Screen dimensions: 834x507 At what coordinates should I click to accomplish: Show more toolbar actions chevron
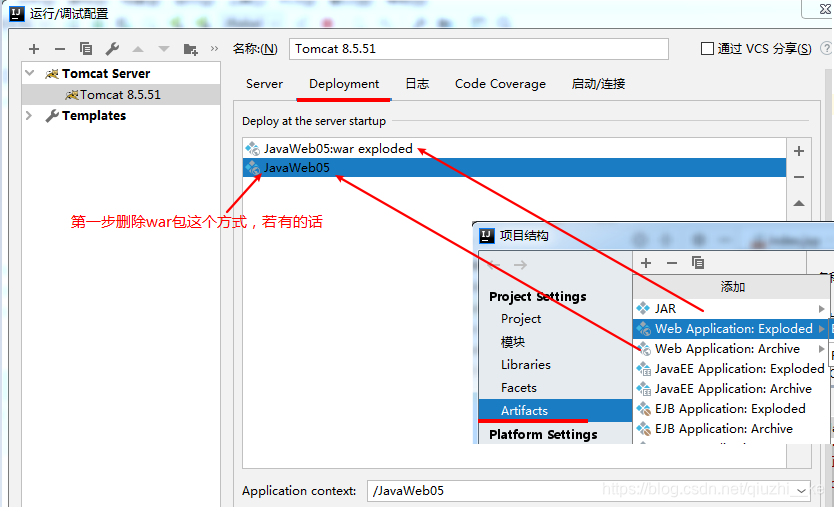pos(214,48)
